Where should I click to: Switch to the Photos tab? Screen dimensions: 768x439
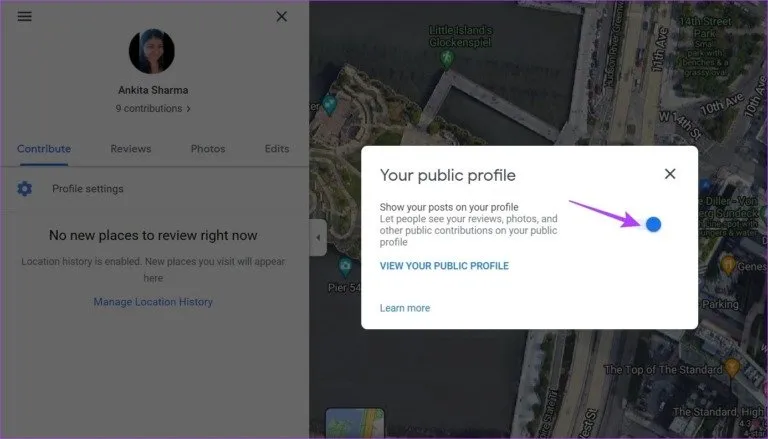coord(208,149)
